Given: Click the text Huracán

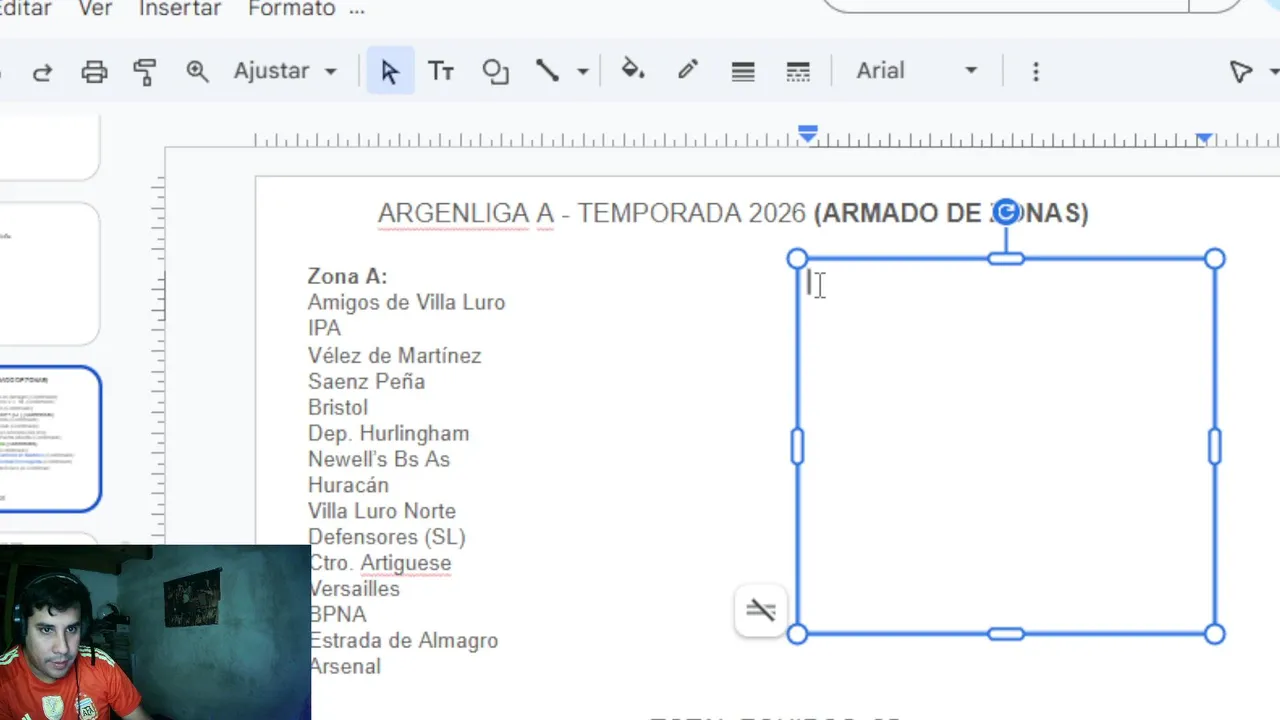Looking at the screenshot, I should click(348, 485).
